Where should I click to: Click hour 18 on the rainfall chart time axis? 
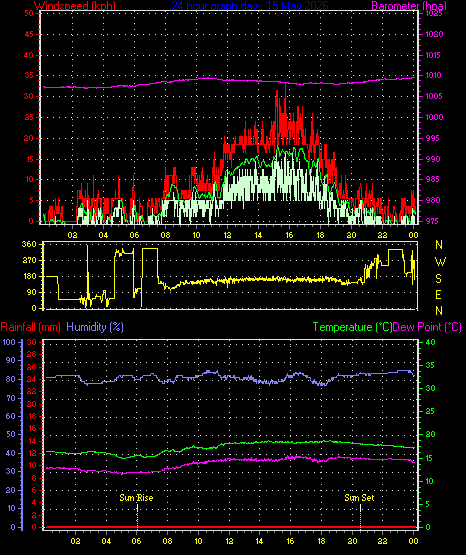click(321, 541)
